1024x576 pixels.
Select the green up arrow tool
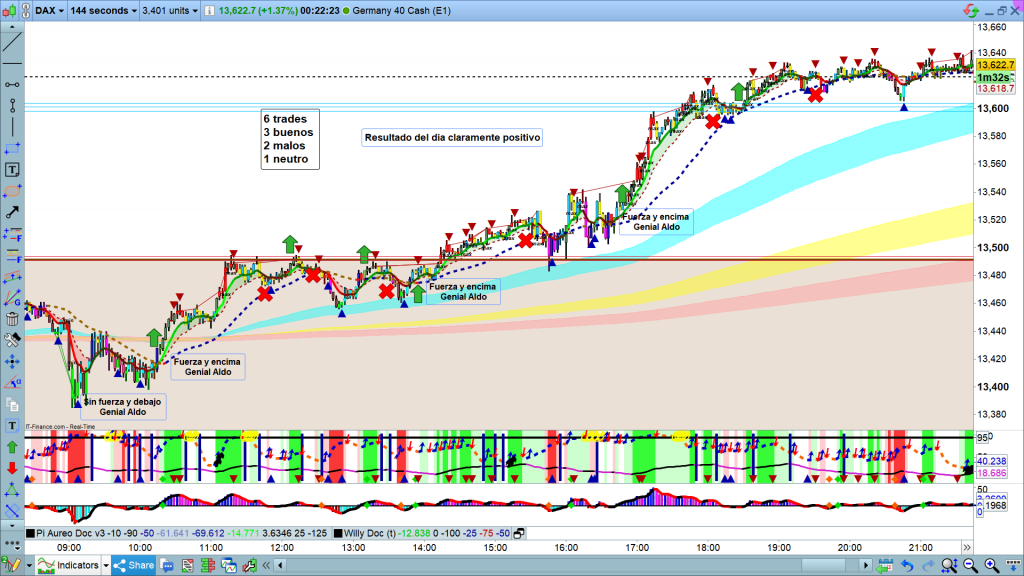pyautogui.click(x=12, y=447)
